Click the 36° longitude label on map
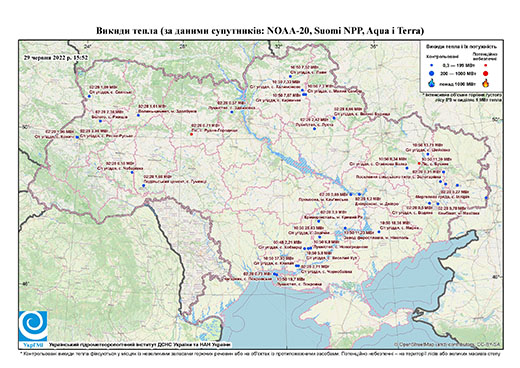Image resolution: width=520 pixels, height=368 pixels. [373, 46]
